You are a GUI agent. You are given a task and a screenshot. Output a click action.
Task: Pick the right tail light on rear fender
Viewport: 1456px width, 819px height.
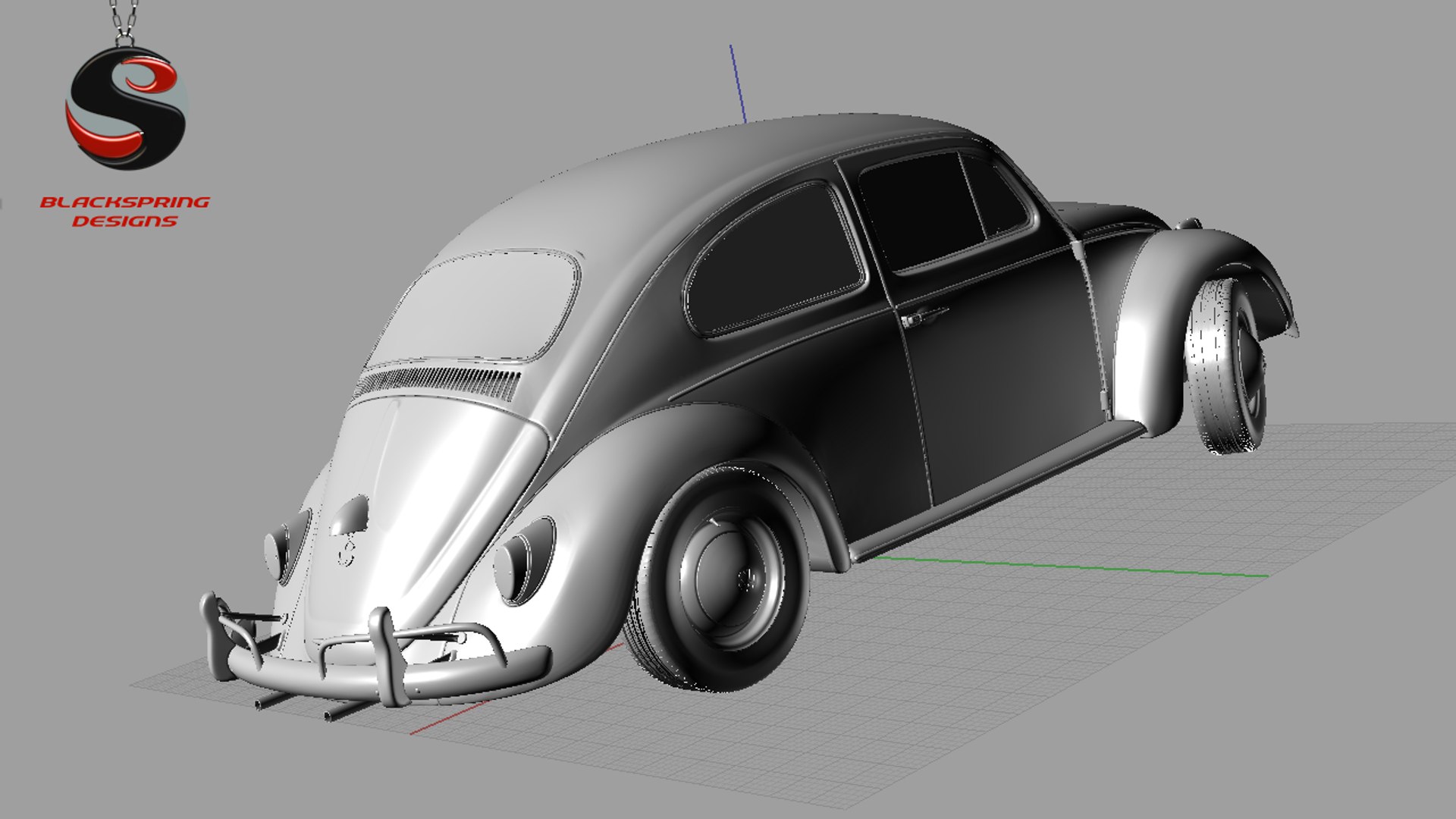point(525,560)
